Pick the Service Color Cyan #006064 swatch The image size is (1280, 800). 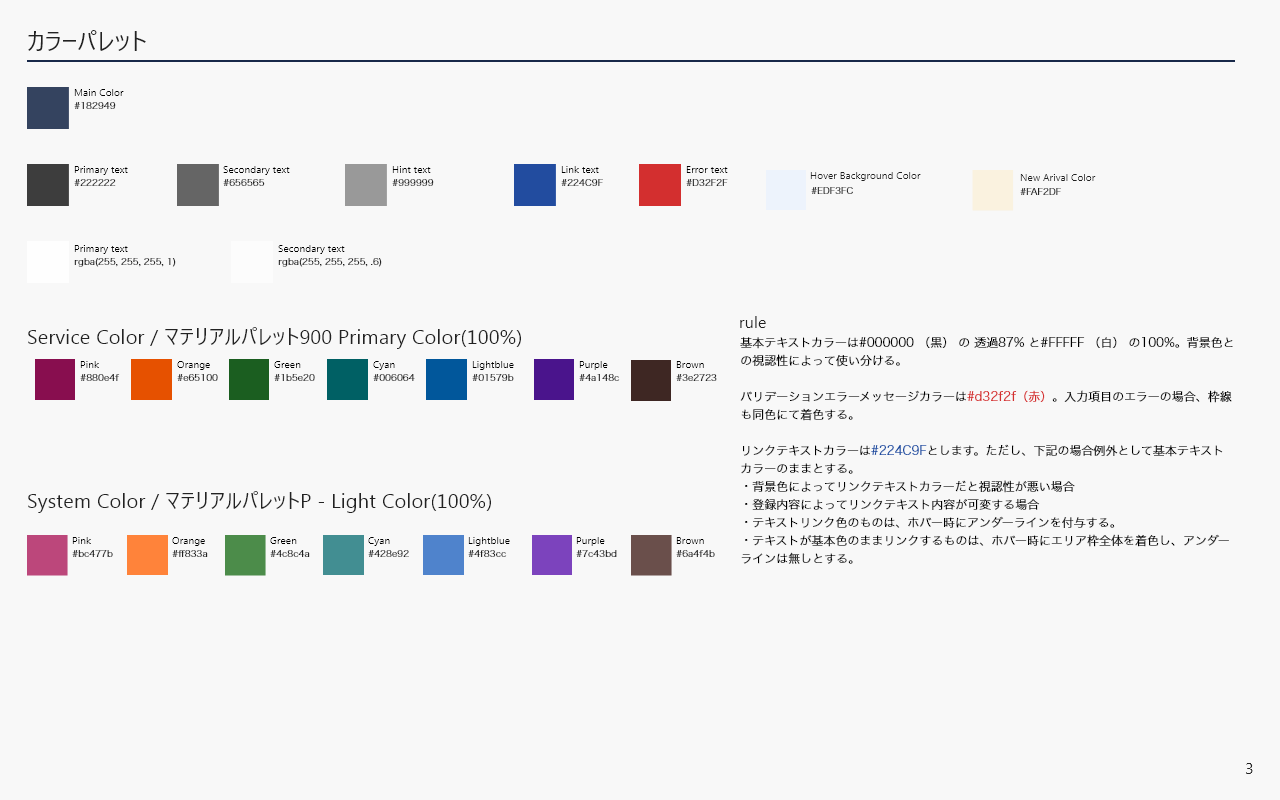click(347, 380)
